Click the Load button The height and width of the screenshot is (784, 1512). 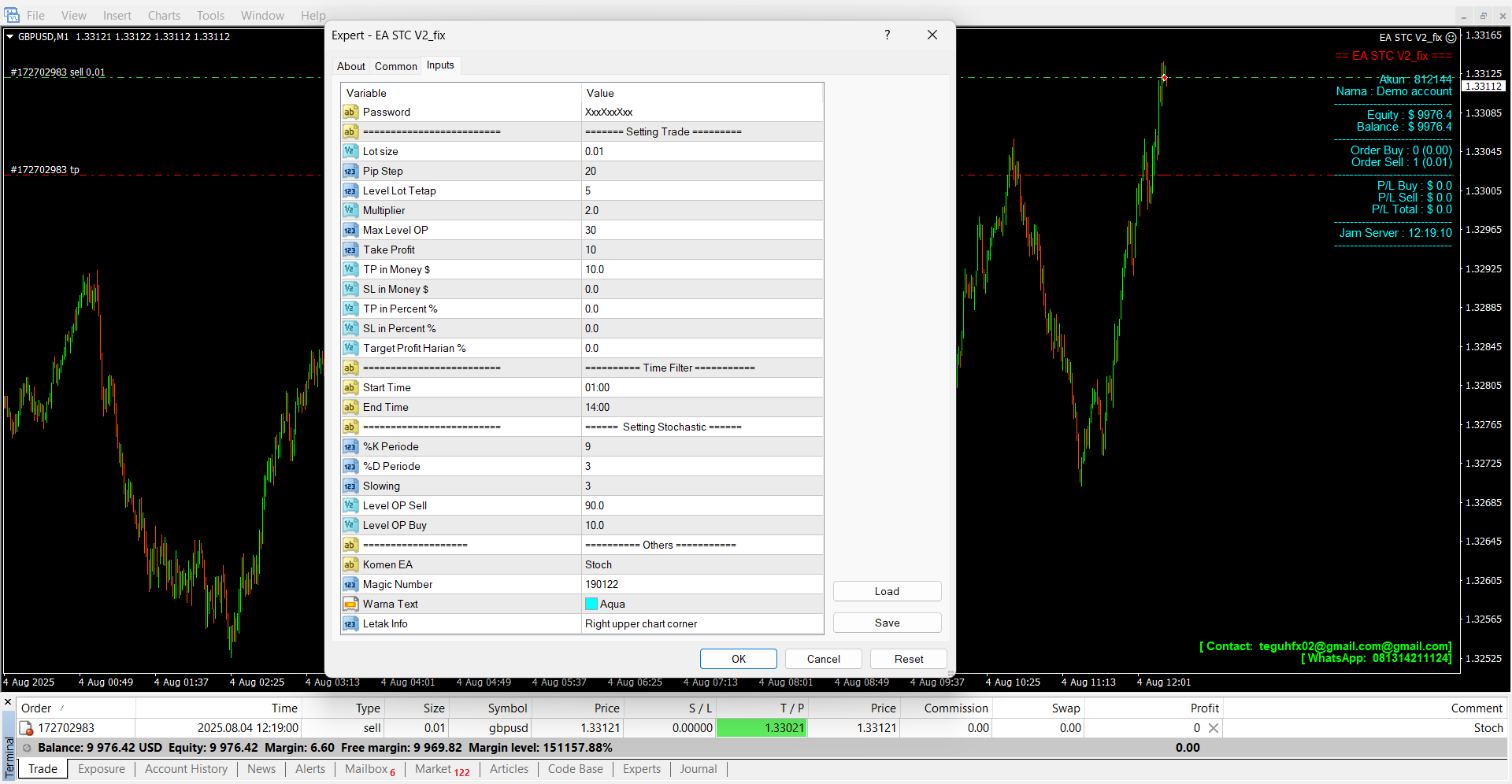[x=887, y=592]
